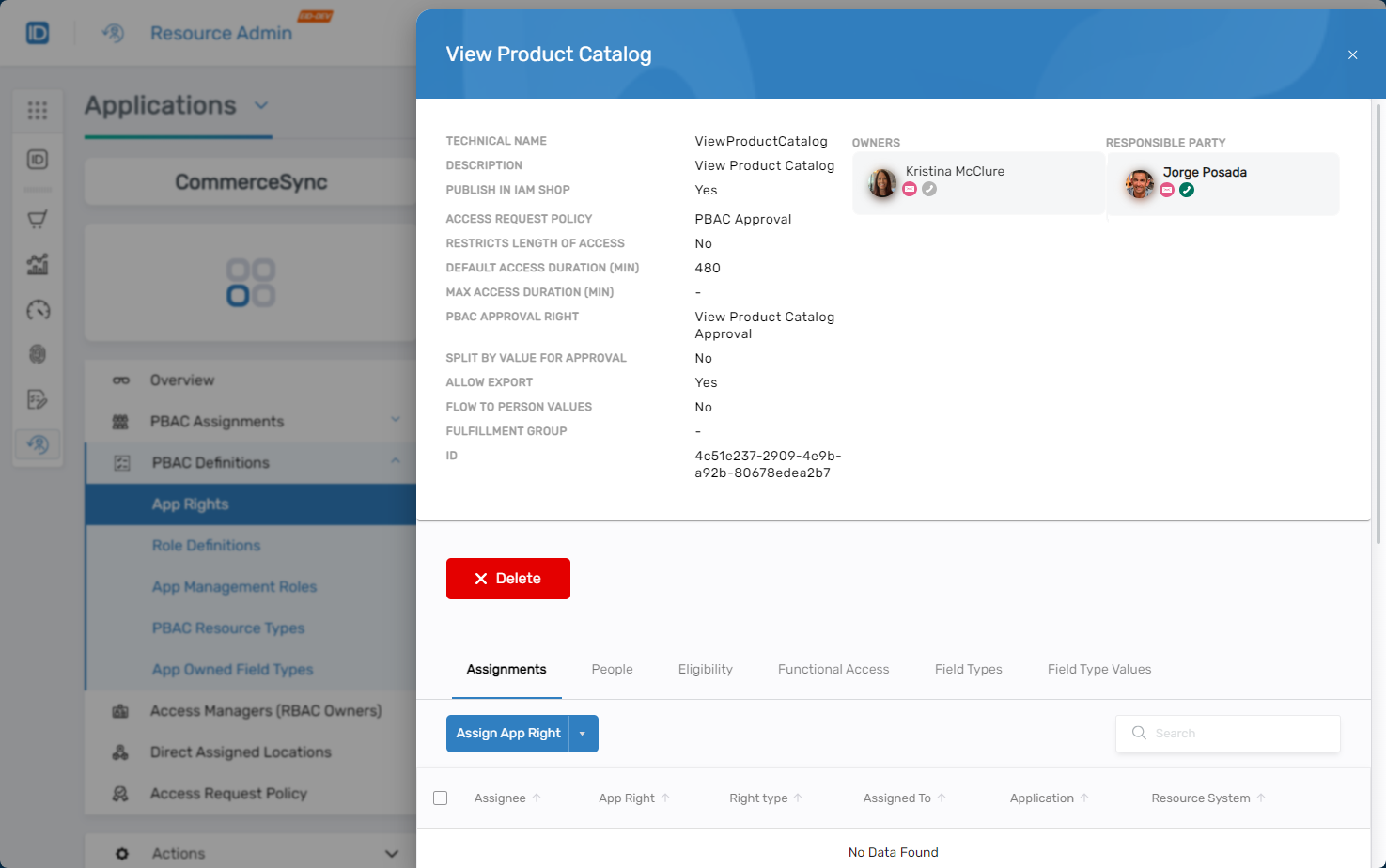Toggle the select-all checkbox in assignments table
This screenshot has height=868, width=1386.
point(440,798)
